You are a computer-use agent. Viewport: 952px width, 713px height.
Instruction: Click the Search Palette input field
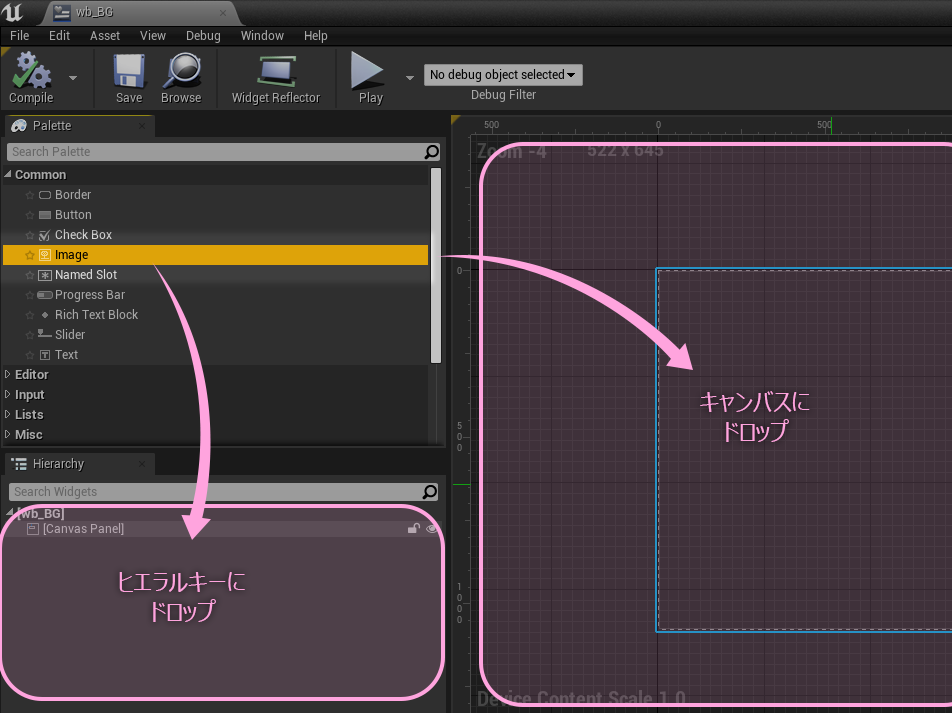[215, 152]
